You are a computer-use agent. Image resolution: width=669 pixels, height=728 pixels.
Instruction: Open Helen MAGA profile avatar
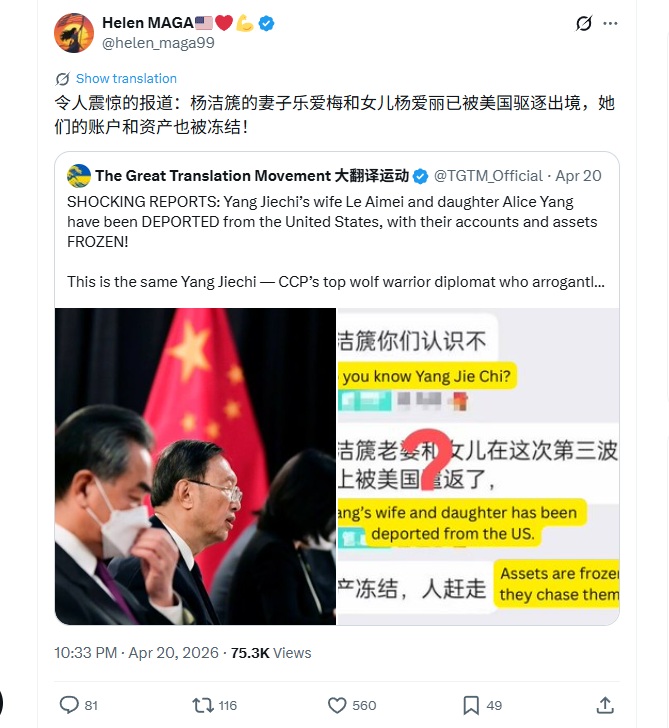click(x=74, y=33)
